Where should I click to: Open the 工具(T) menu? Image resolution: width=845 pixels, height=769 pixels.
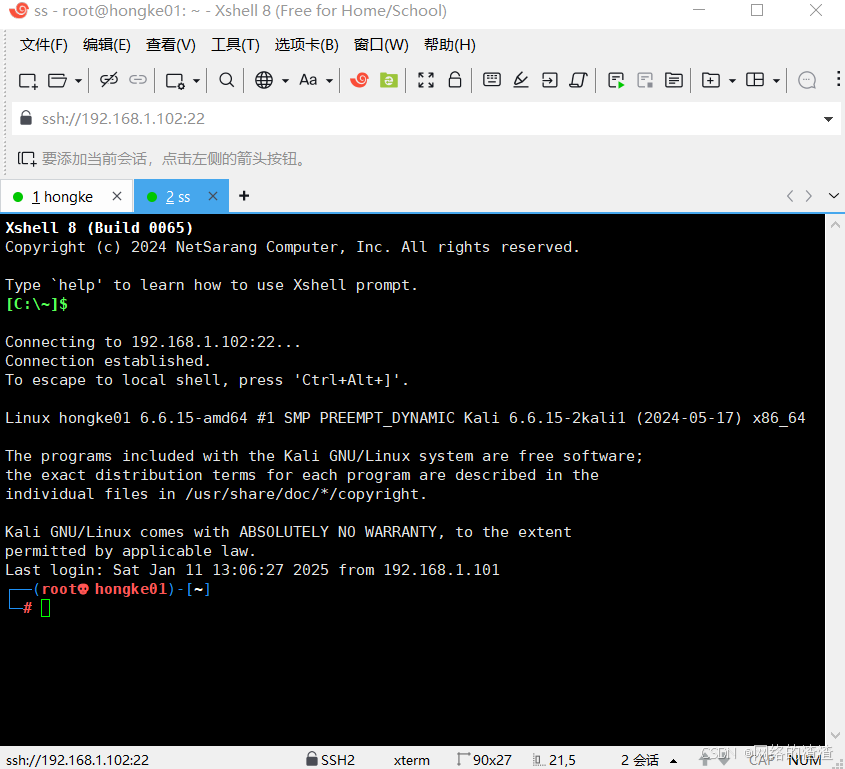point(236,45)
